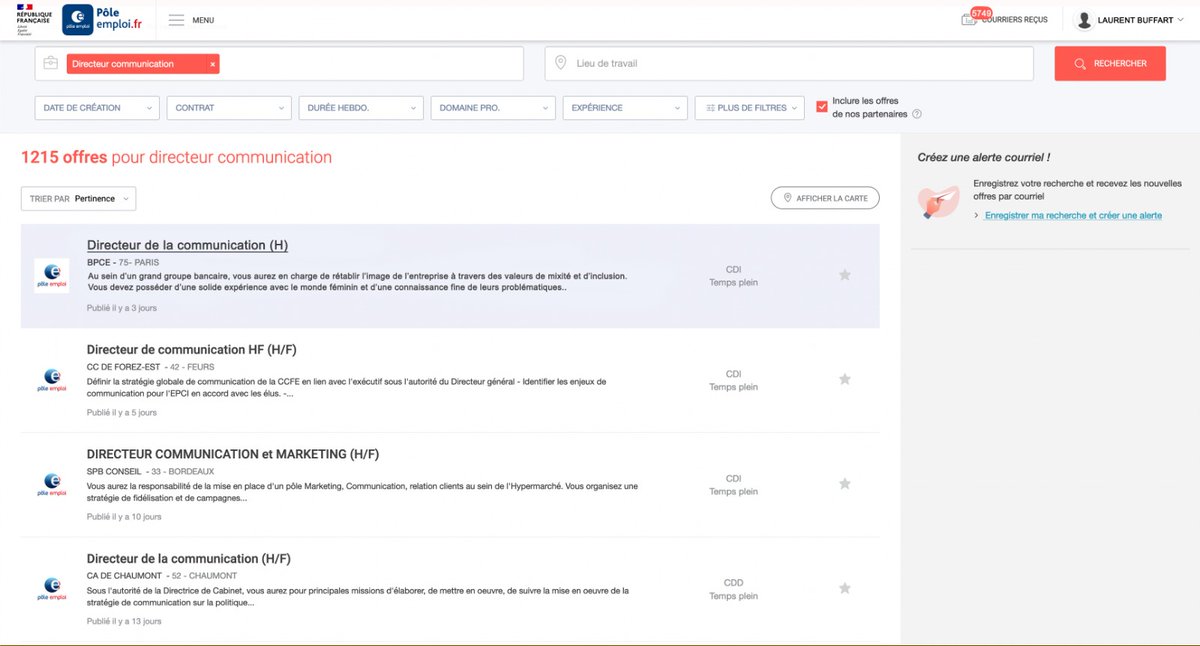
Task: Click the 'CA DE CHAUMONT - 52 - CHAUMONT' text
Action: coord(162,576)
